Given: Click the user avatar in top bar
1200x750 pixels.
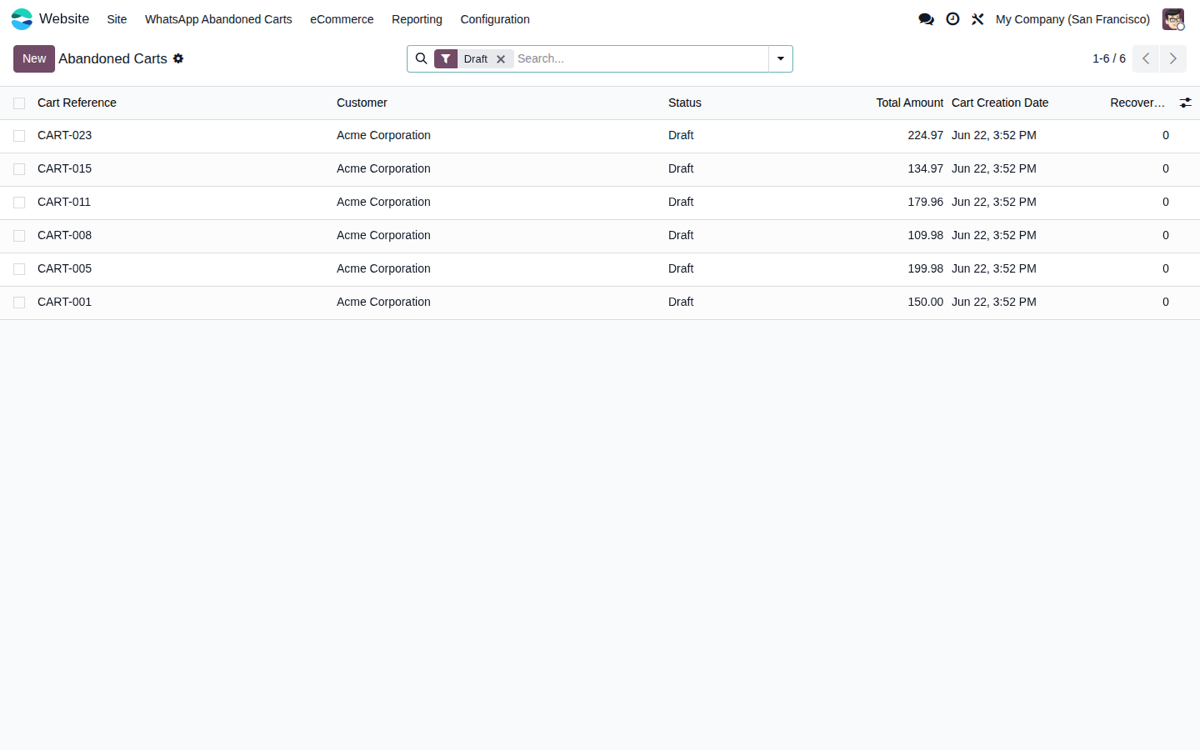Looking at the screenshot, I should click(x=1173, y=19).
